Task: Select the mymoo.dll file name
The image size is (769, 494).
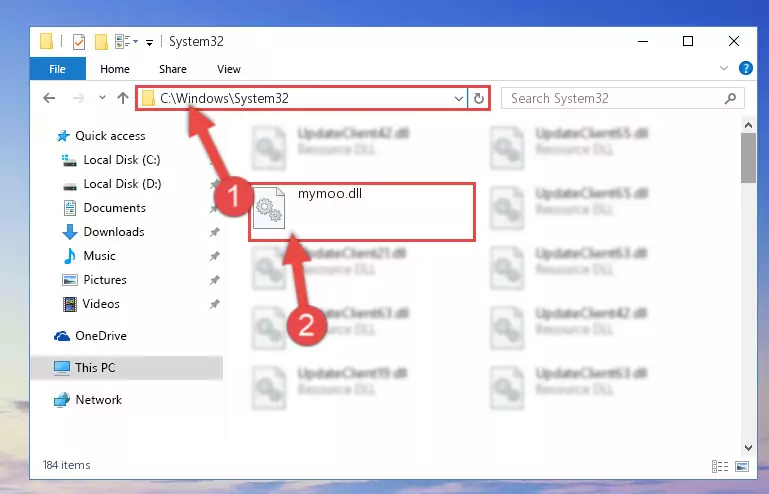Action: (x=330, y=194)
